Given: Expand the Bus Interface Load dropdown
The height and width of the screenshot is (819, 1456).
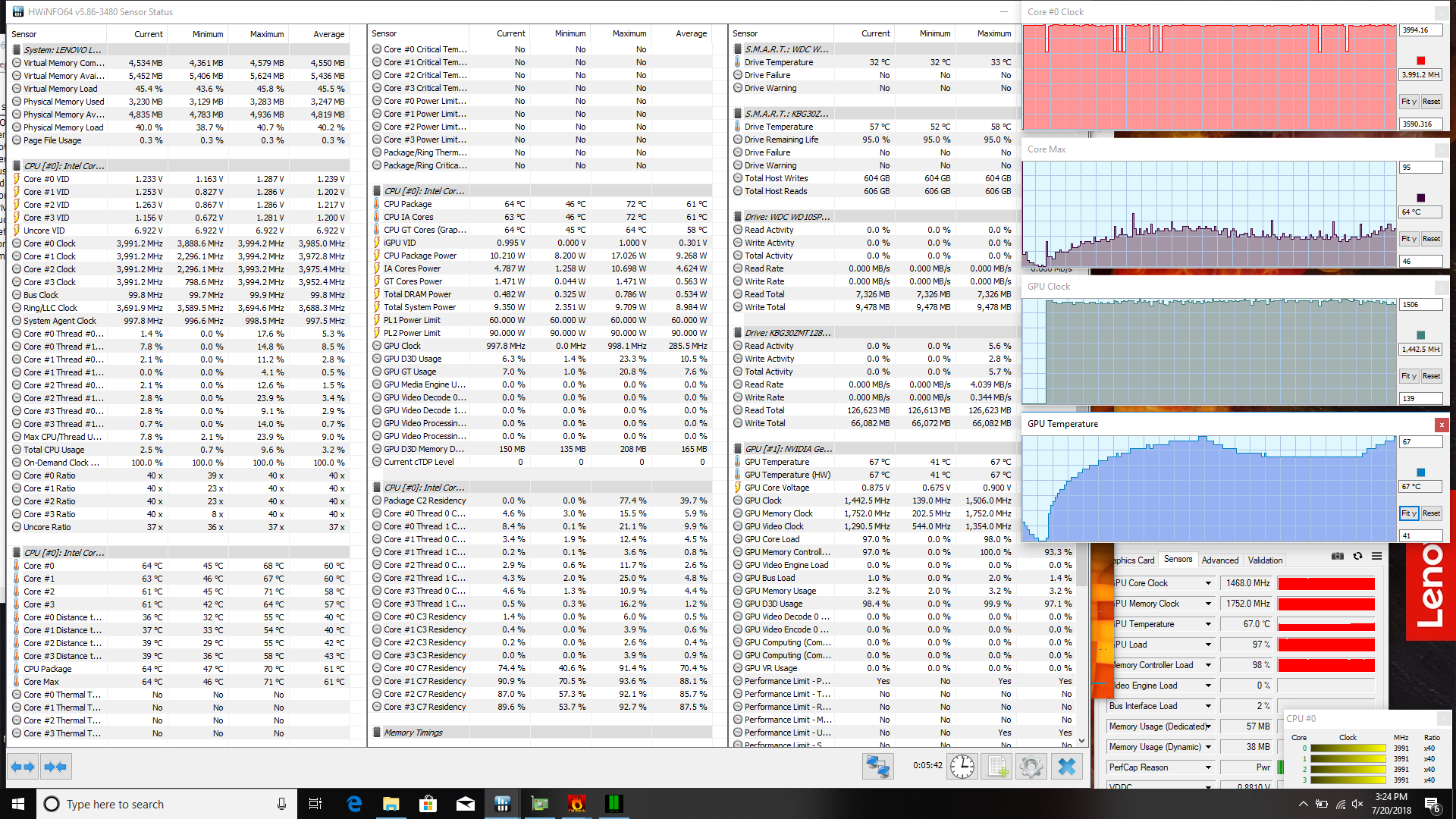Looking at the screenshot, I should pyautogui.click(x=1208, y=706).
